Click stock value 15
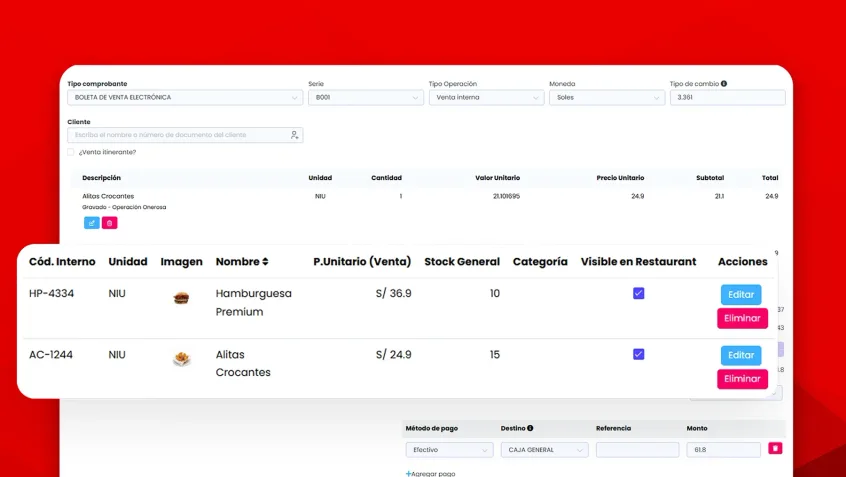Screen dimensions: 846x477 [495, 355]
